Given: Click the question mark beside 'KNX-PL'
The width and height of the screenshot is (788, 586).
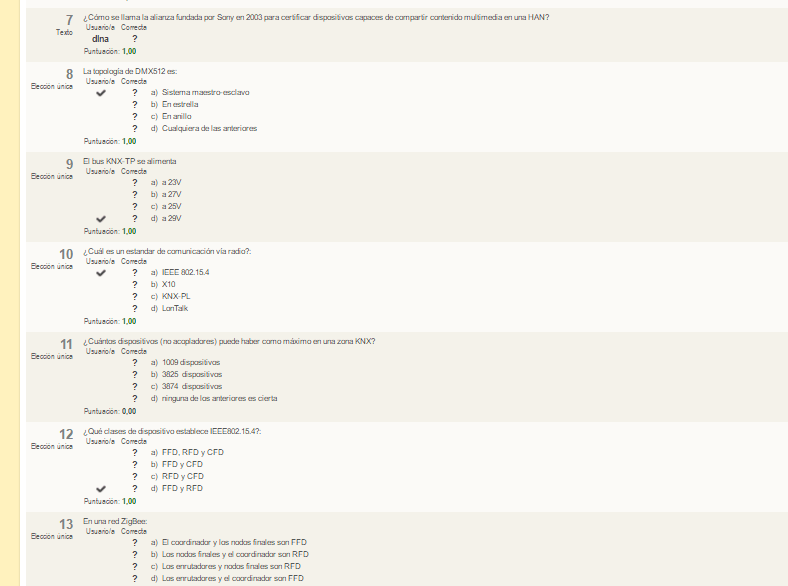Looking at the screenshot, I should point(135,297).
